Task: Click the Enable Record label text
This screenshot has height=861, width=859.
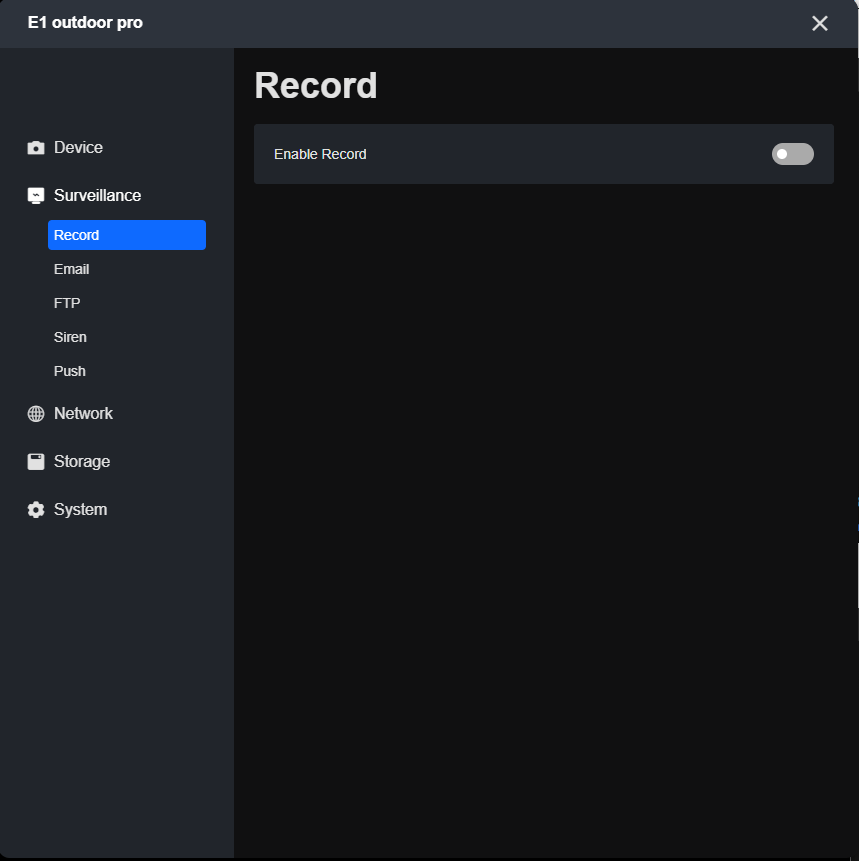Action: 320,154
